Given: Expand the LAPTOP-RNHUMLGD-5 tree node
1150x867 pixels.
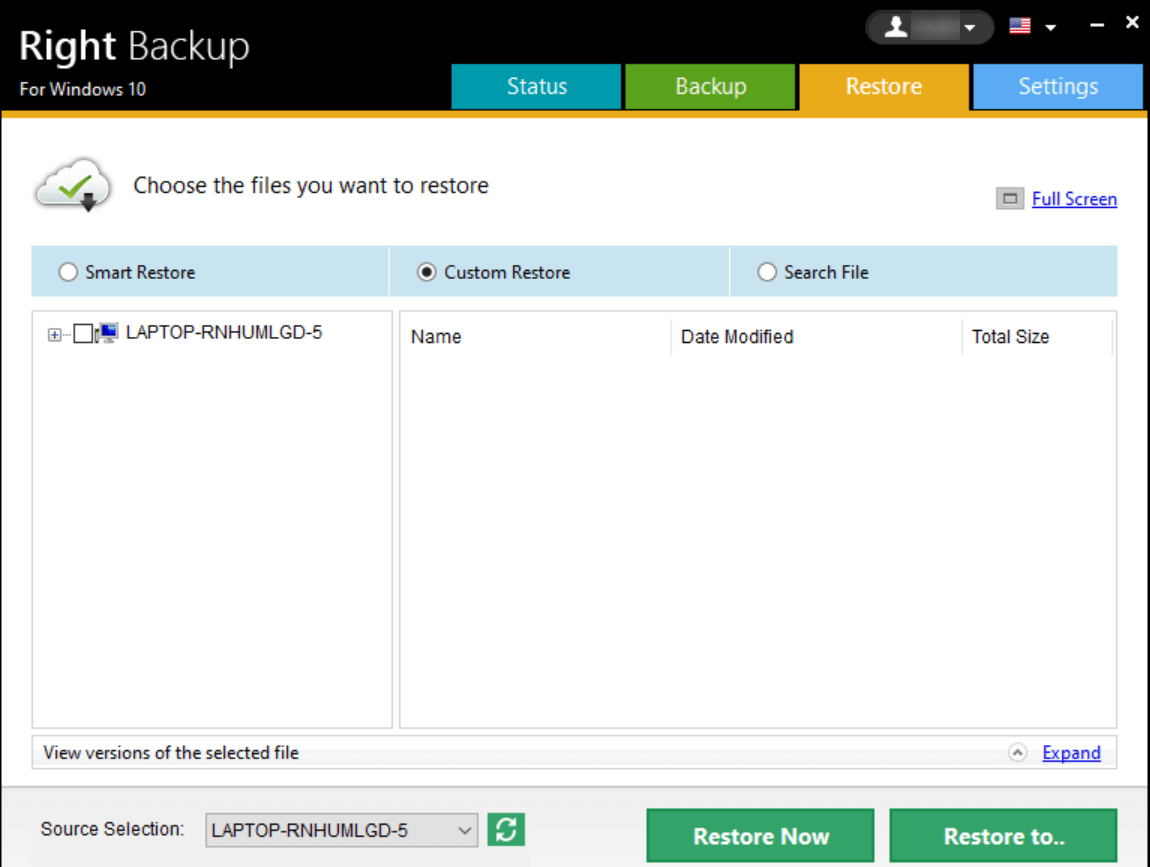Looking at the screenshot, I should 54,335.
